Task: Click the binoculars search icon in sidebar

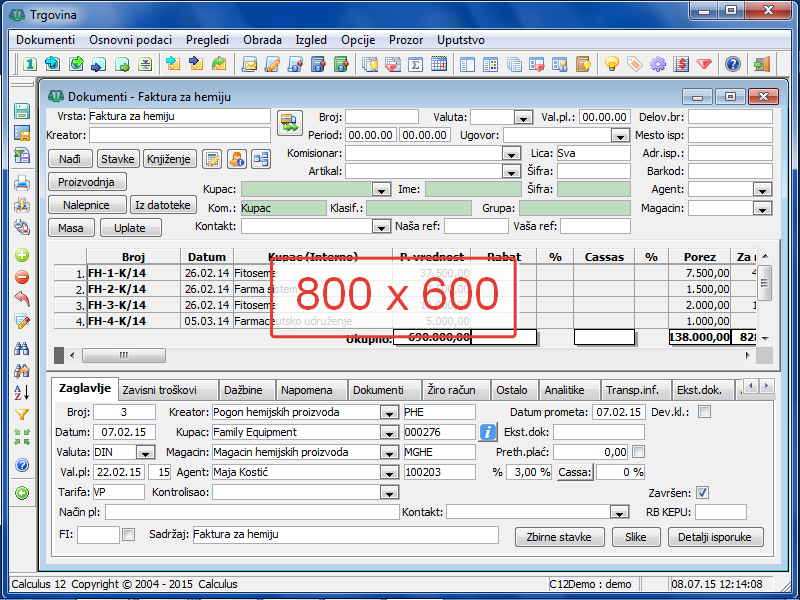Action: tap(22, 348)
